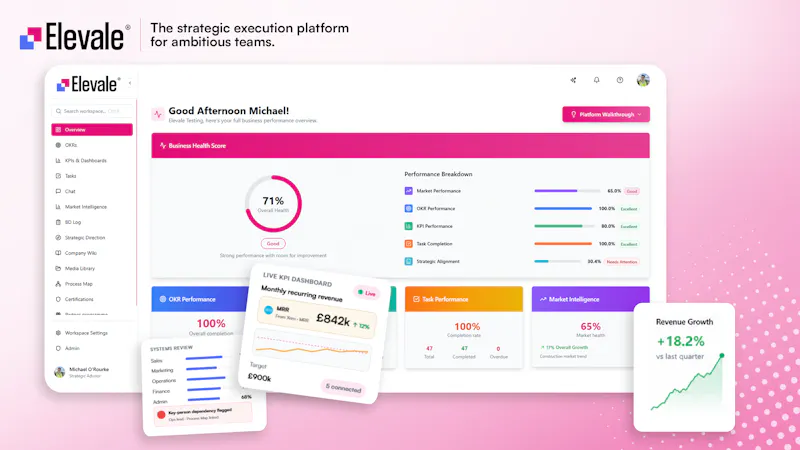Viewport: 800px width, 450px height.
Task: Click the Company Wiki book icon
Action: (58, 253)
